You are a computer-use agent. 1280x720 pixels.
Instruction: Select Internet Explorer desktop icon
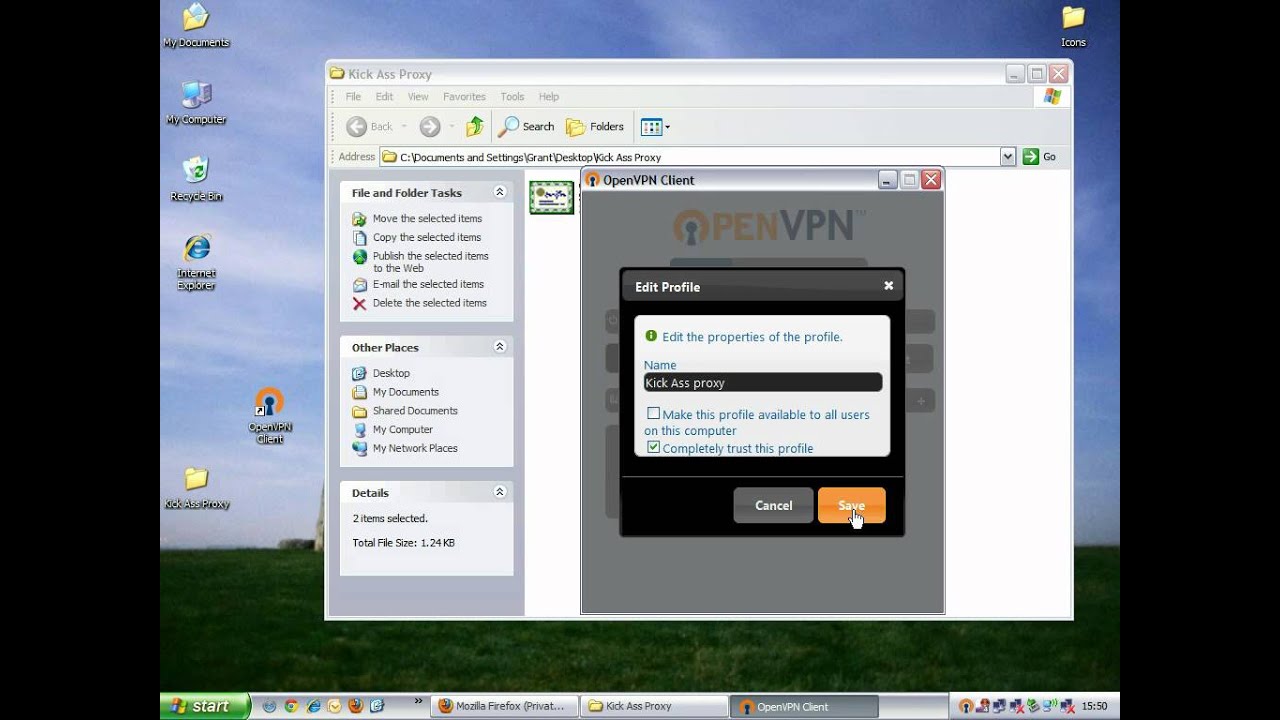[x=196, y=263]
